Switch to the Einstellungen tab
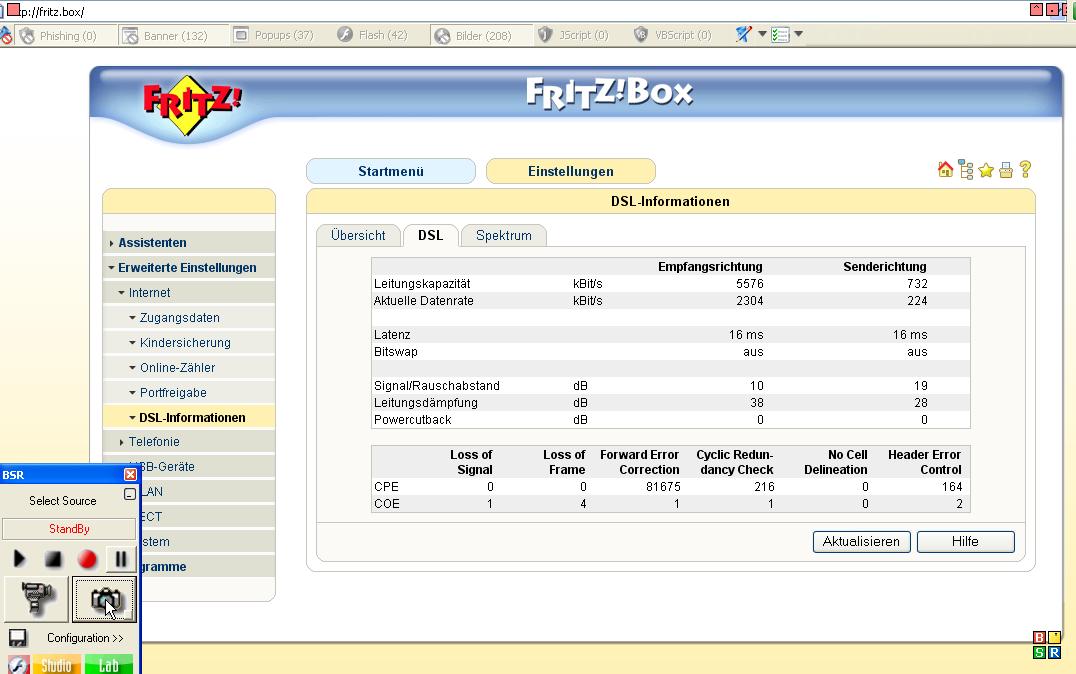 pyautogui.click(x=570, y=171)
